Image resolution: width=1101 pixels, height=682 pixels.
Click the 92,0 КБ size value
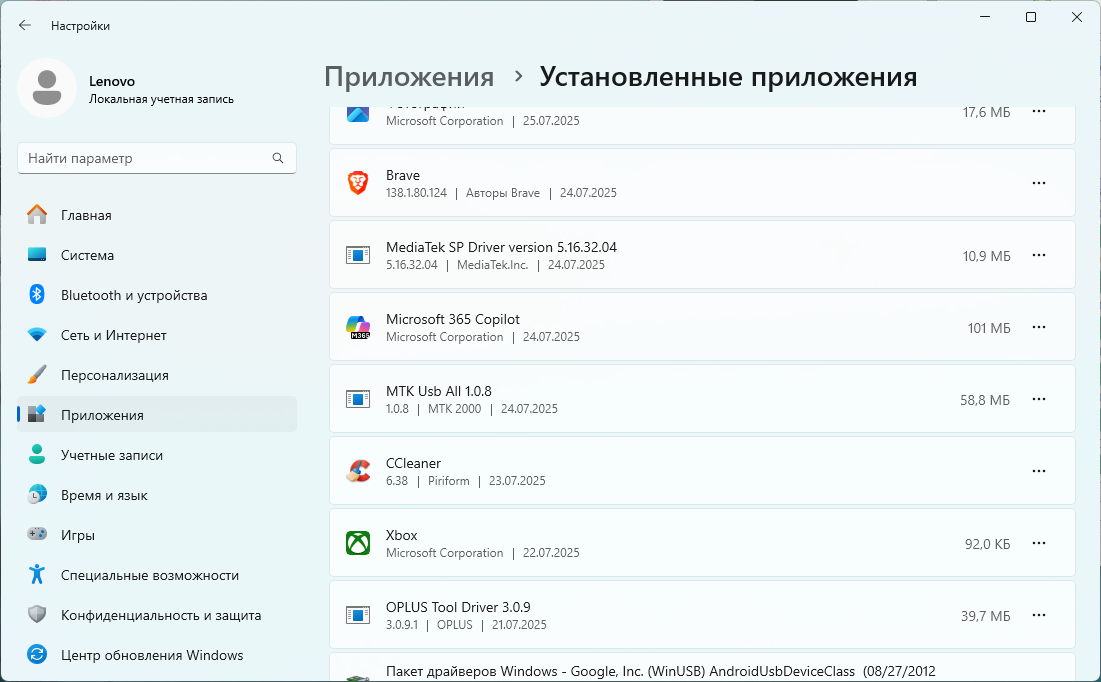[987, 544]
